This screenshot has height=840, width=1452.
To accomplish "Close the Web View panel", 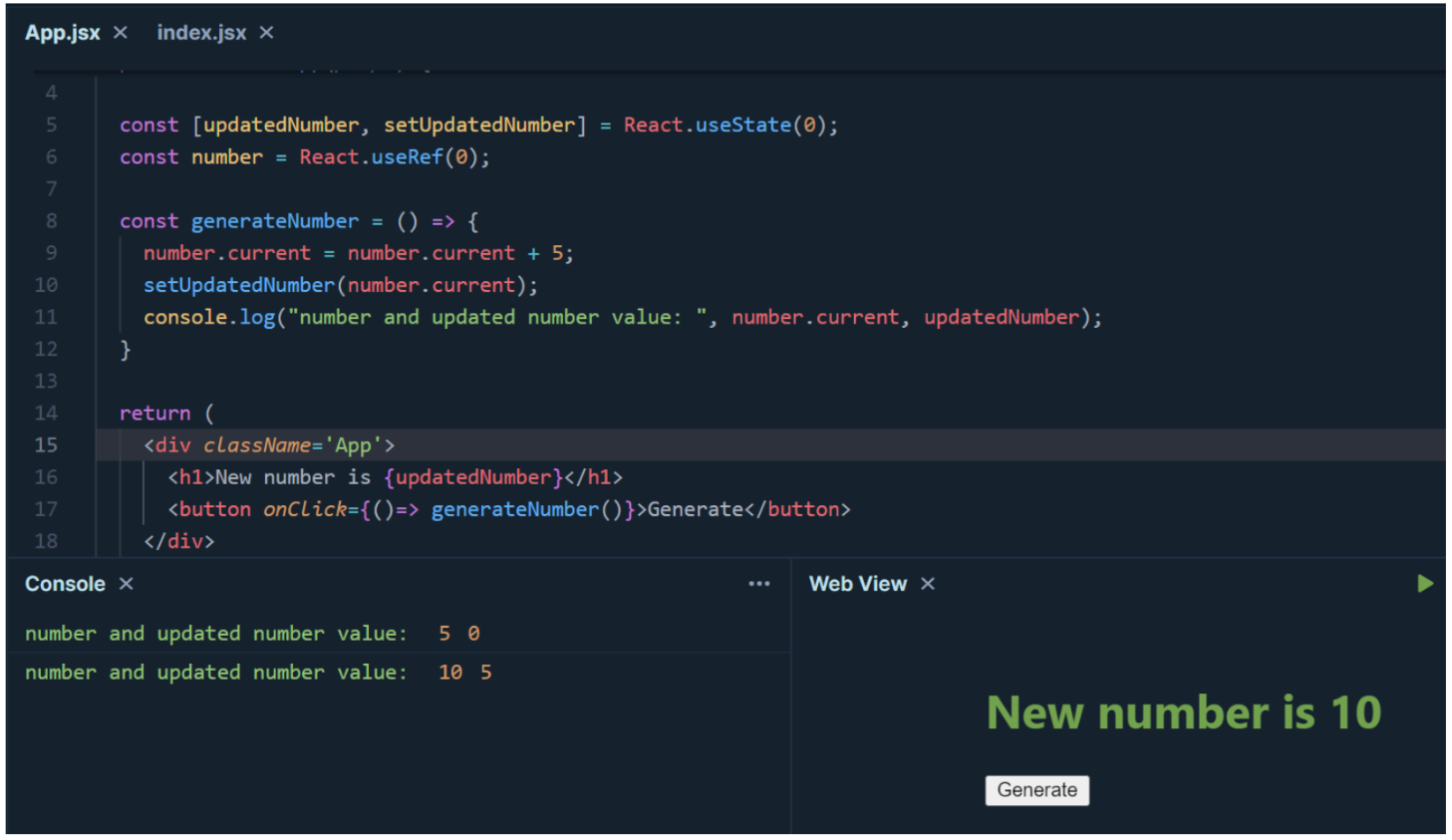I will point(928,584).
